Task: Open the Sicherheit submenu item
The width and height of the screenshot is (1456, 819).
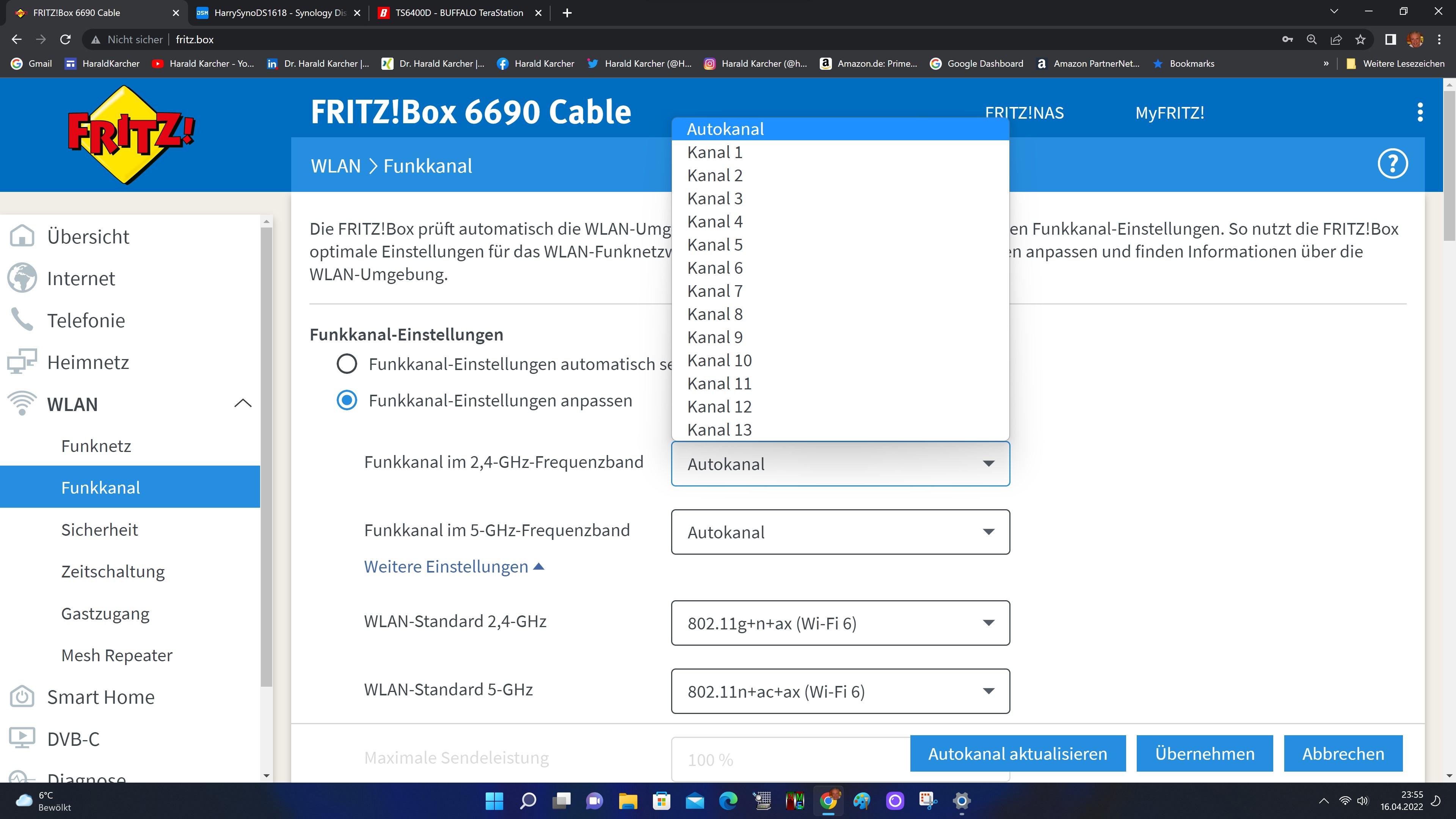Action: (99, 530)
